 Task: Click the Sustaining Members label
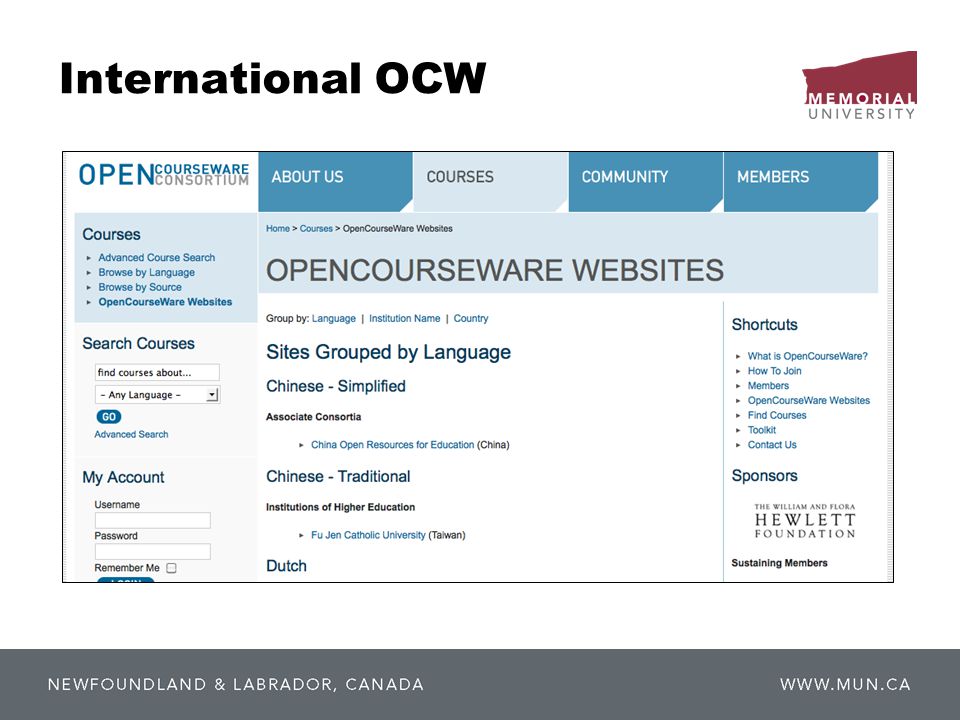779,563
